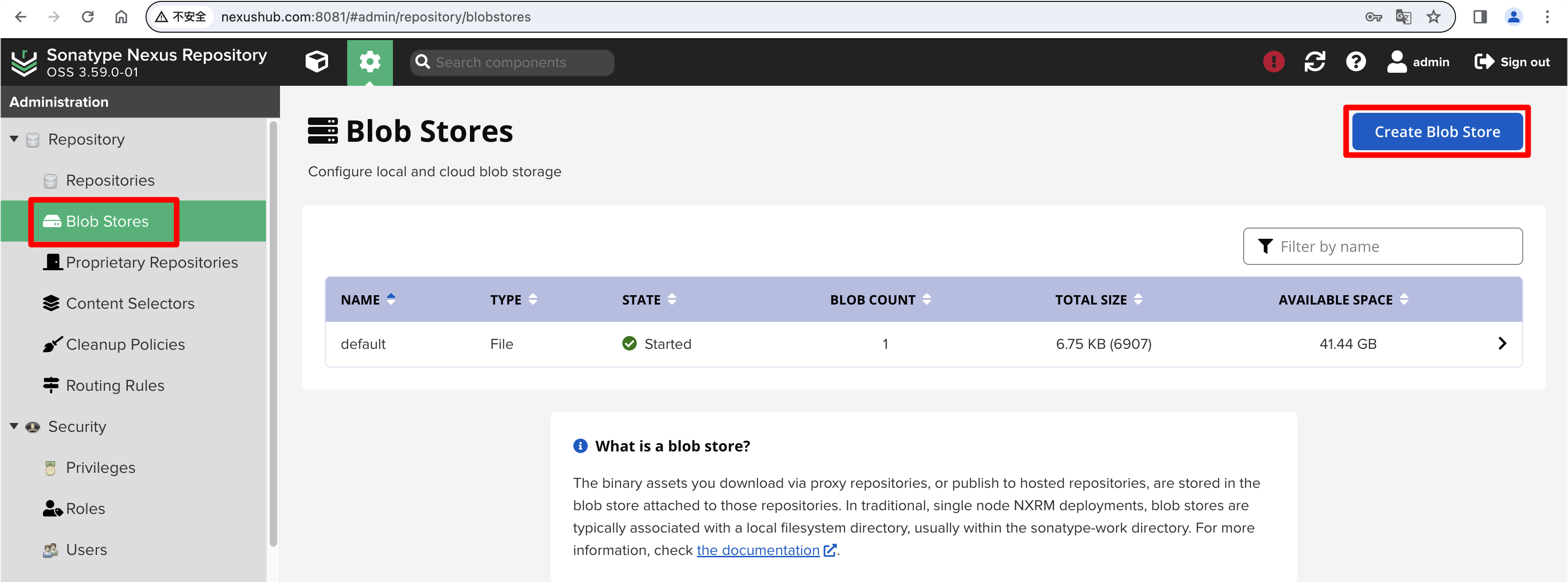Click the sidebar vertical scrollbar

click(x=273, y=334)
